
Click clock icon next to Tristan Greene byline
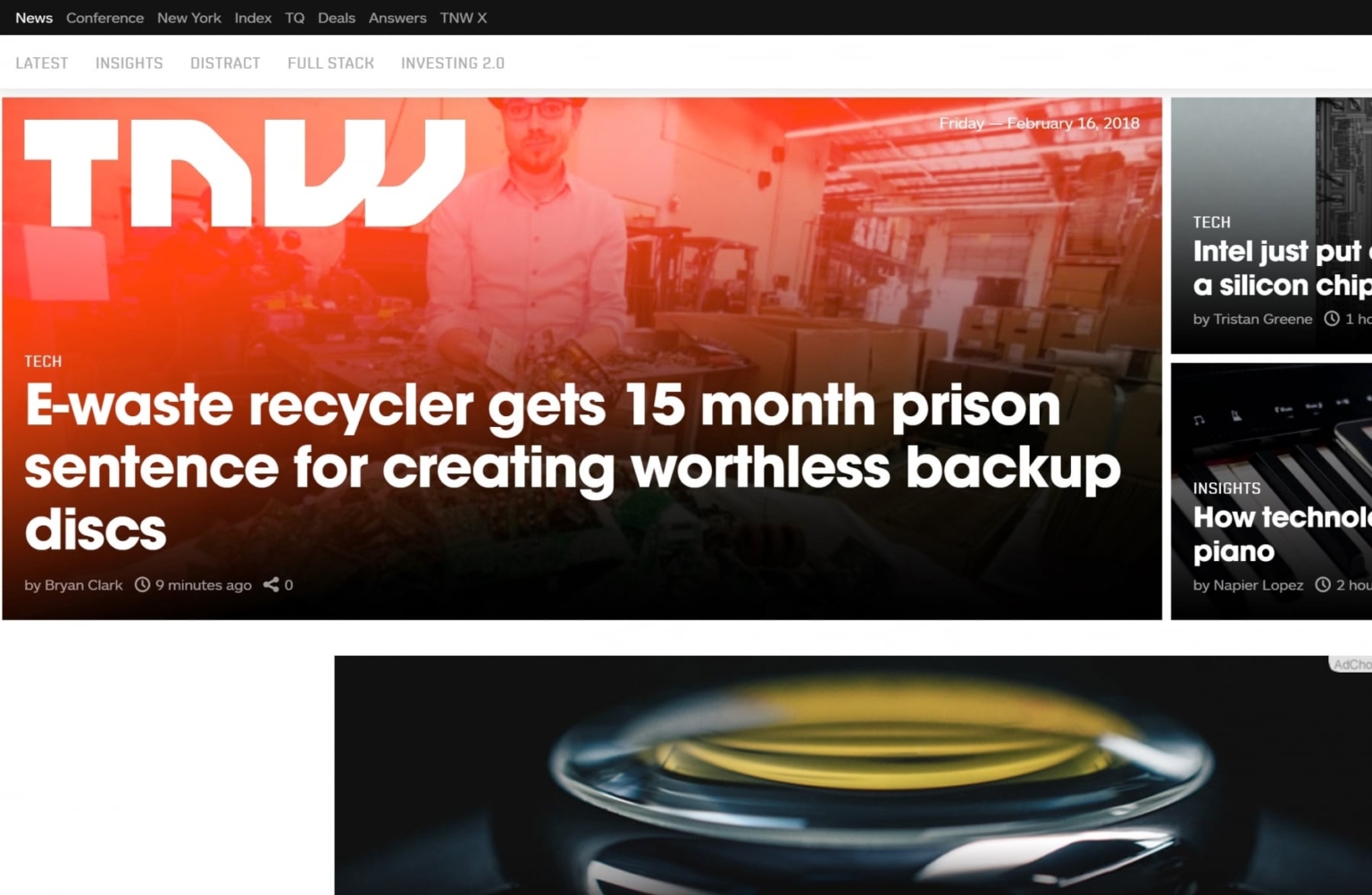(1331, 319)
